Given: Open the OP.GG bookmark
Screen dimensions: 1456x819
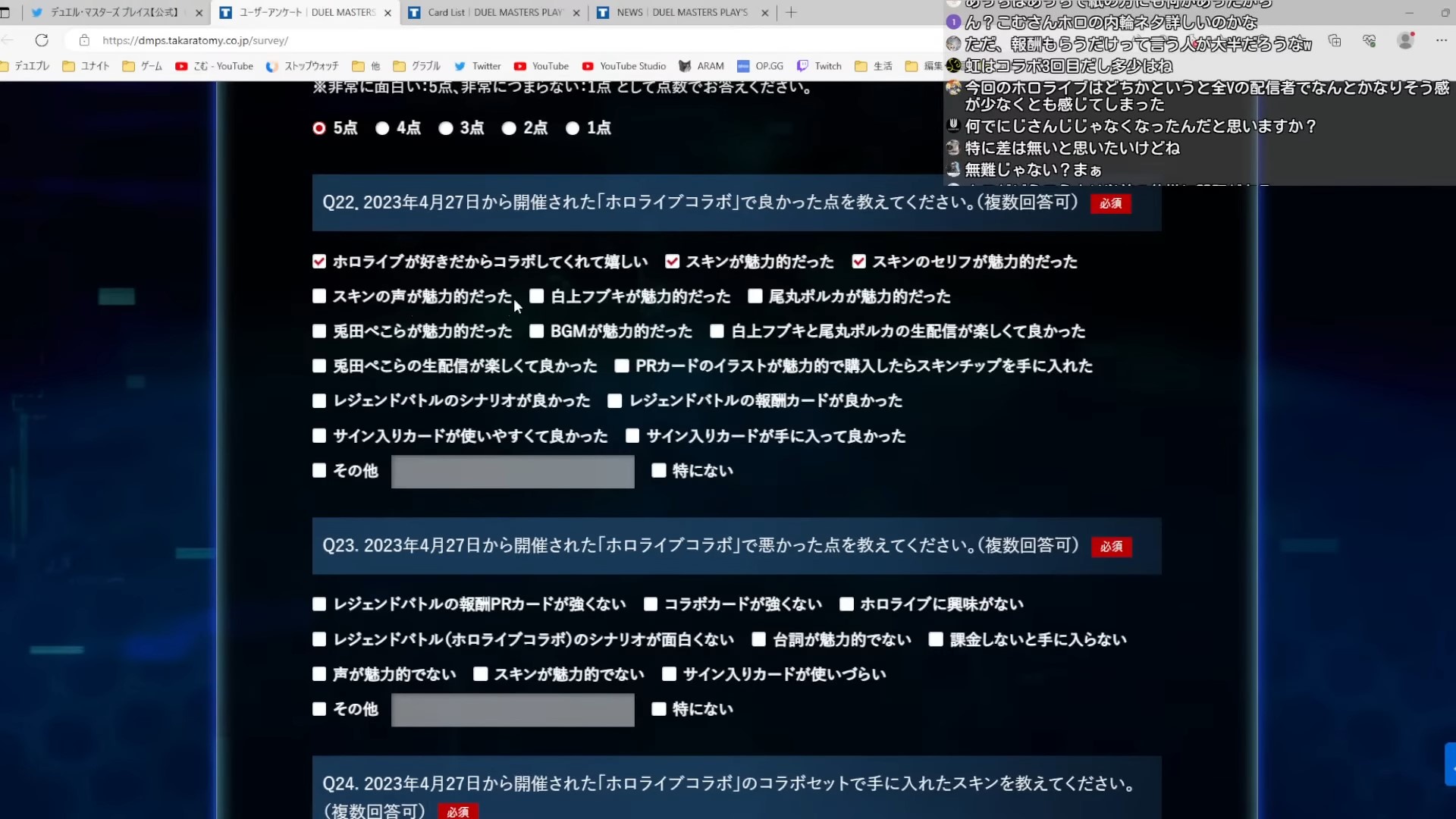Looking at the screenshot, I should [x=761, y=66].
